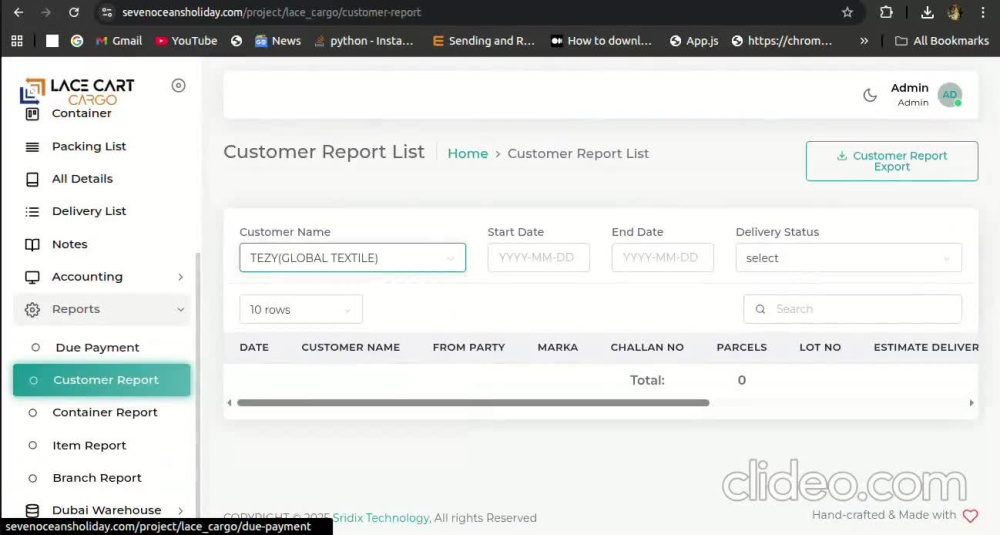Bookmark this page with star icon
Viewport: 1000px width, 535px height.
pyautogui.click(x=847, y=12)
